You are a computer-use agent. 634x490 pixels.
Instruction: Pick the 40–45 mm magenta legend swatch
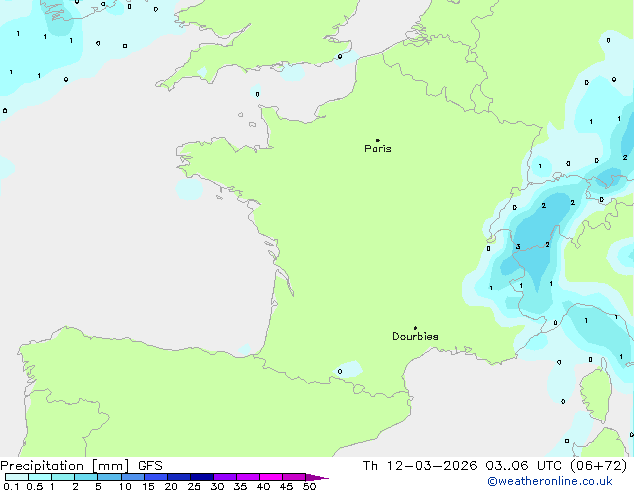271,477
